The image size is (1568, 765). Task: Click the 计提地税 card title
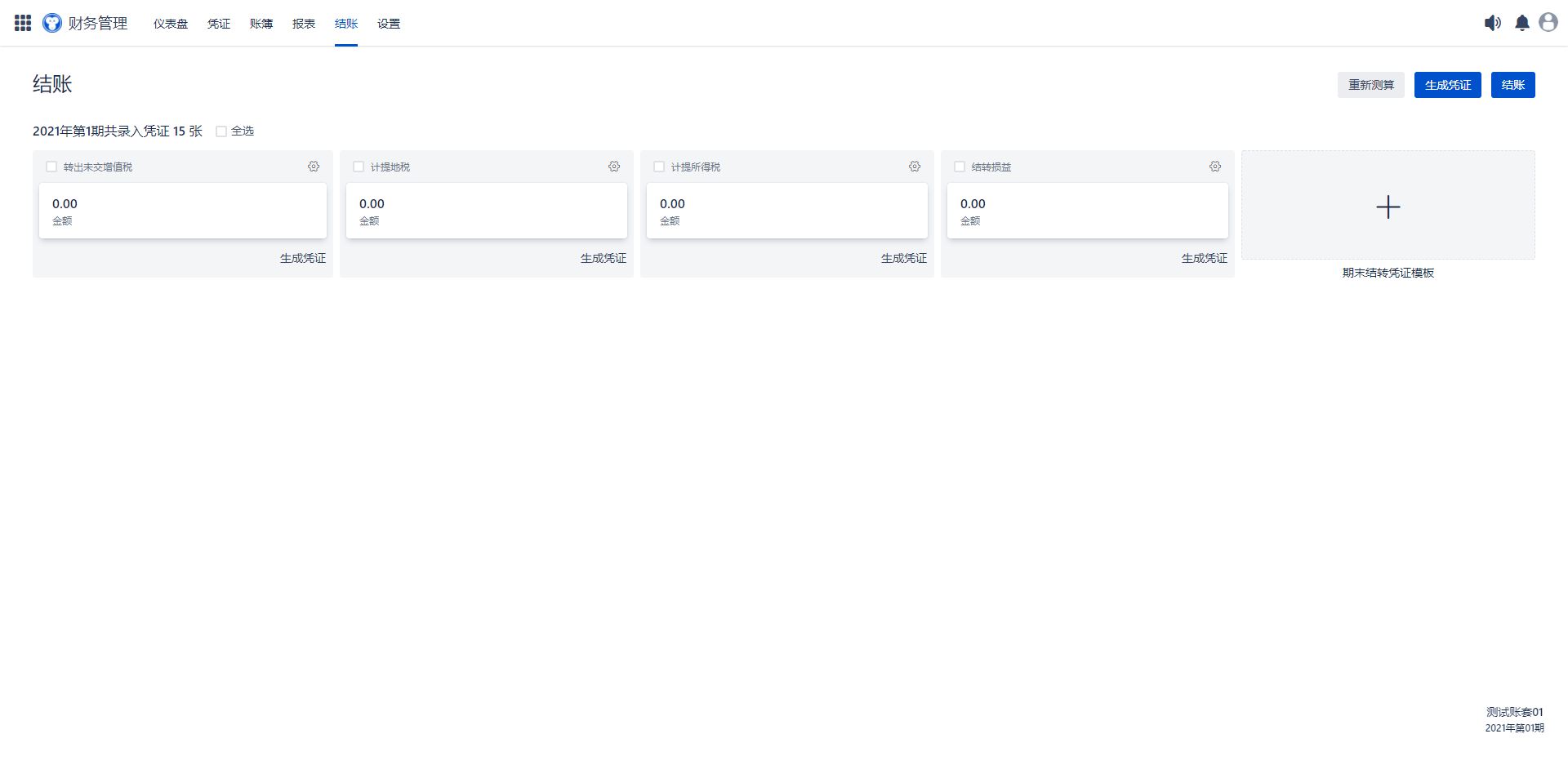[x=390, y=167]
